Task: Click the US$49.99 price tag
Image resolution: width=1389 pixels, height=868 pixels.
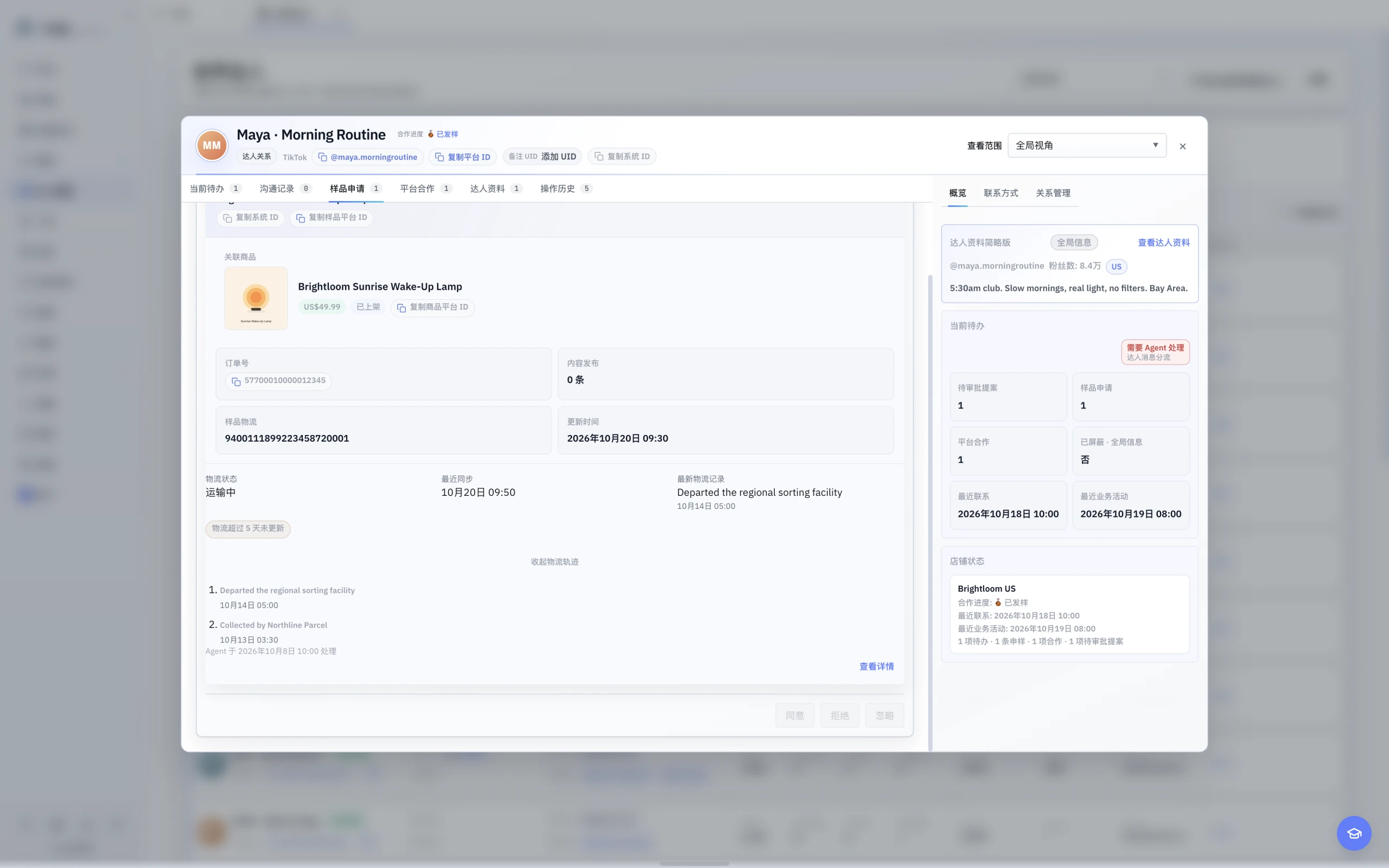Action: click(321, 307)
